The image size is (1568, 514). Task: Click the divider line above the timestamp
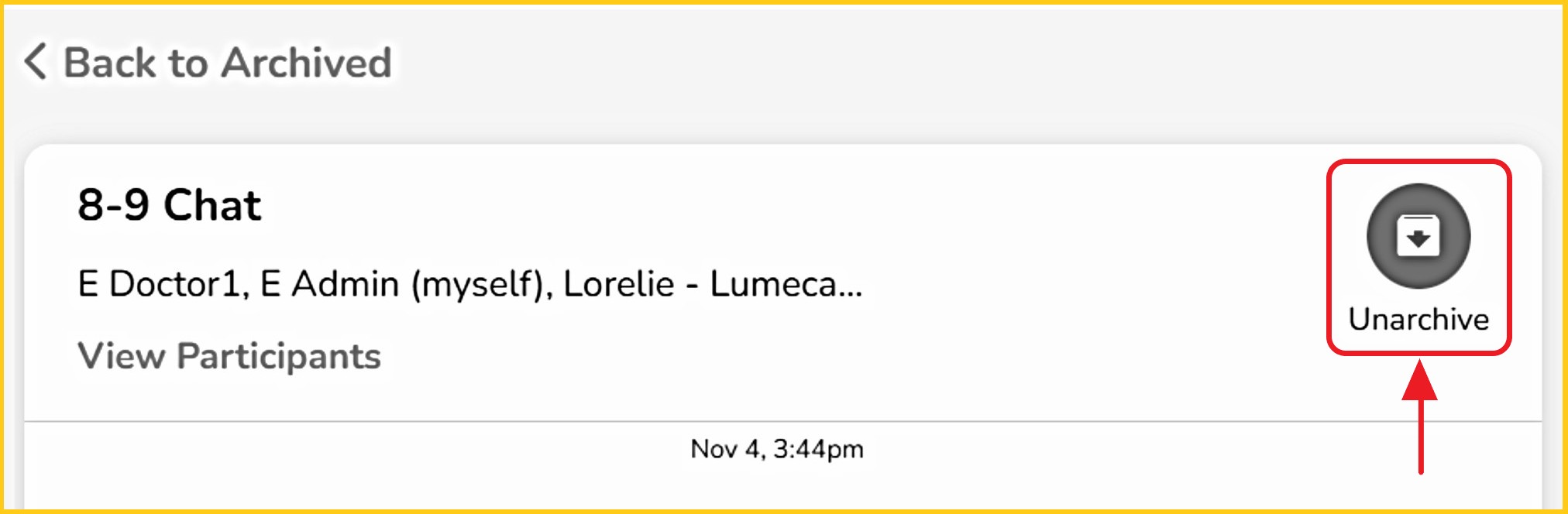pyautogui.click(x=782, y=422)
